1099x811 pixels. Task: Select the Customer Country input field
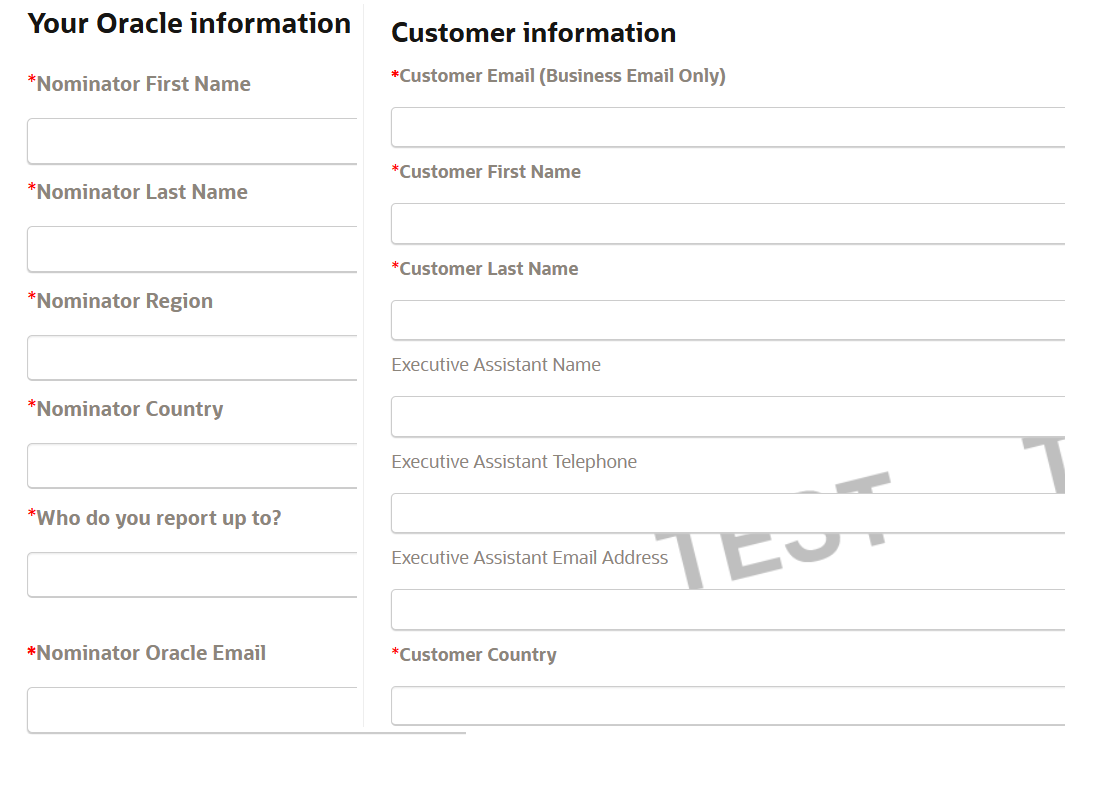click(x=727, y=706)
